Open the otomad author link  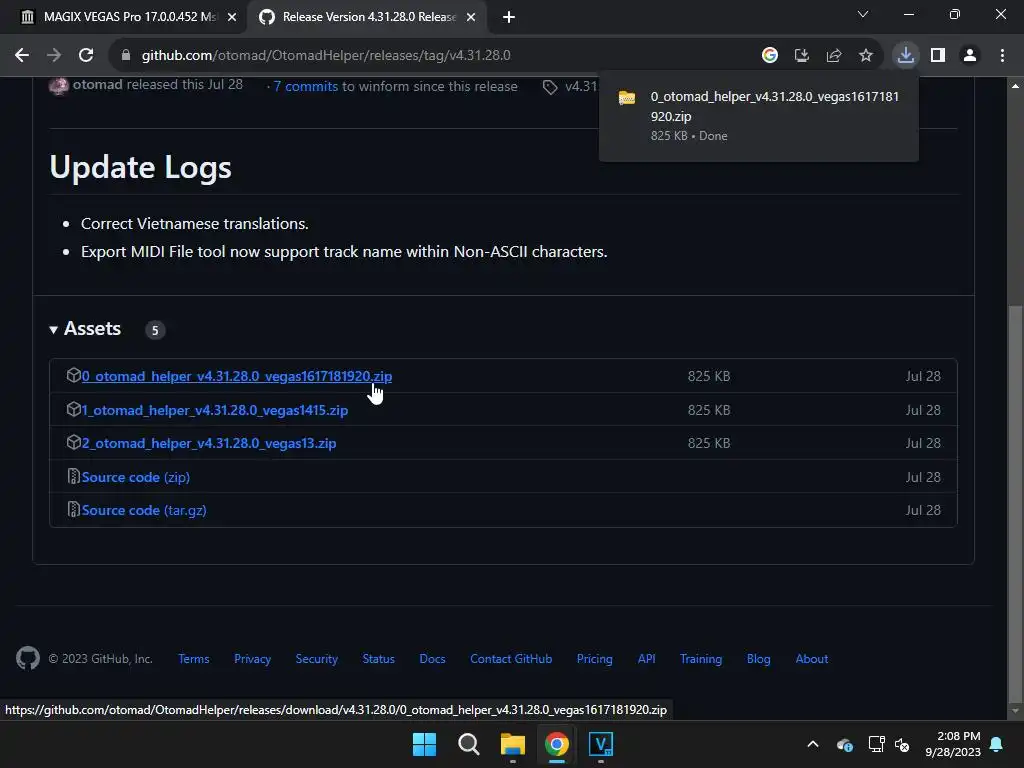tap(97, 85)
